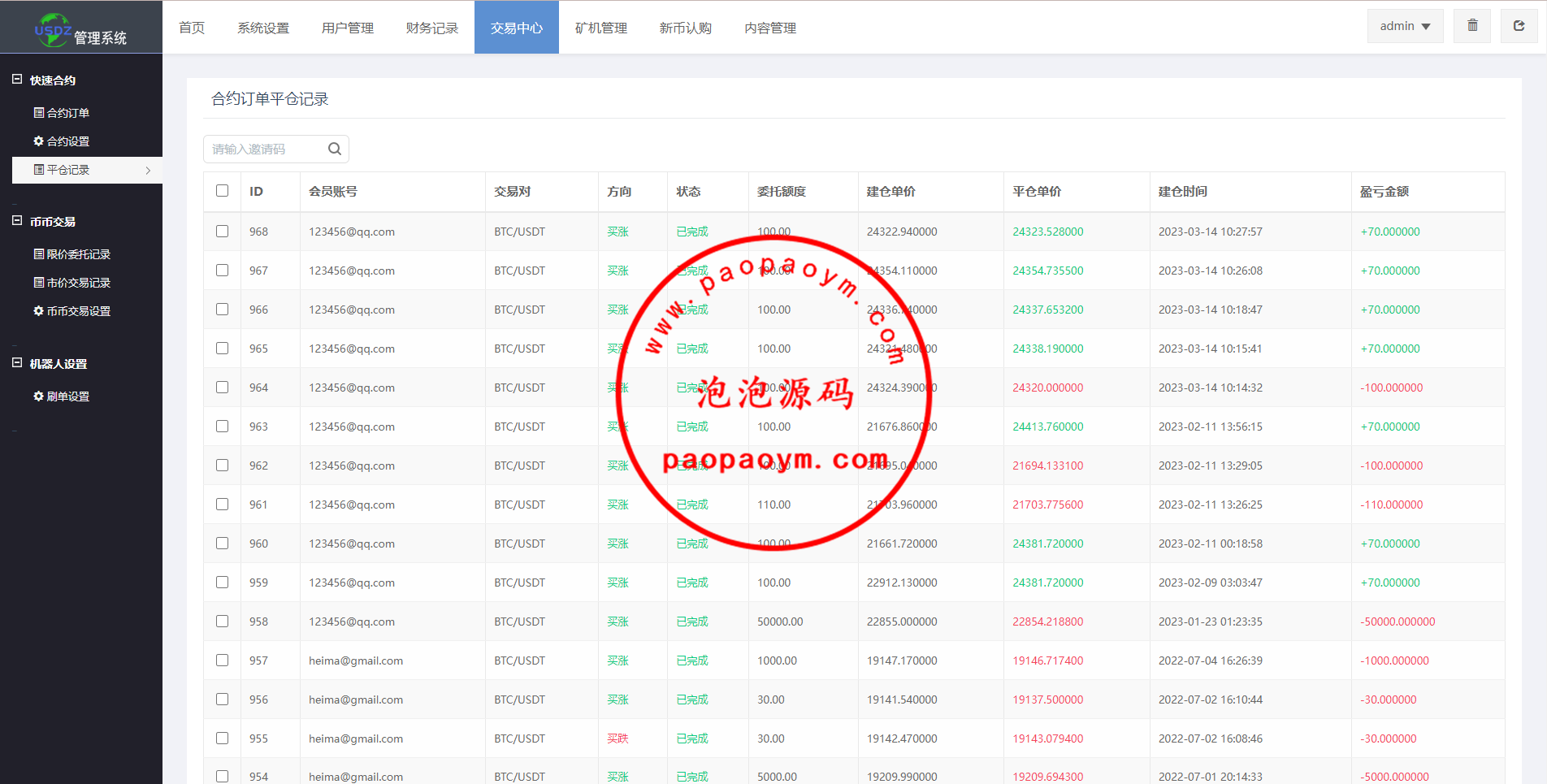Open the 财务记录 top menu
This screenshot has height=784, width=1547.
click(x=432, y=28)
